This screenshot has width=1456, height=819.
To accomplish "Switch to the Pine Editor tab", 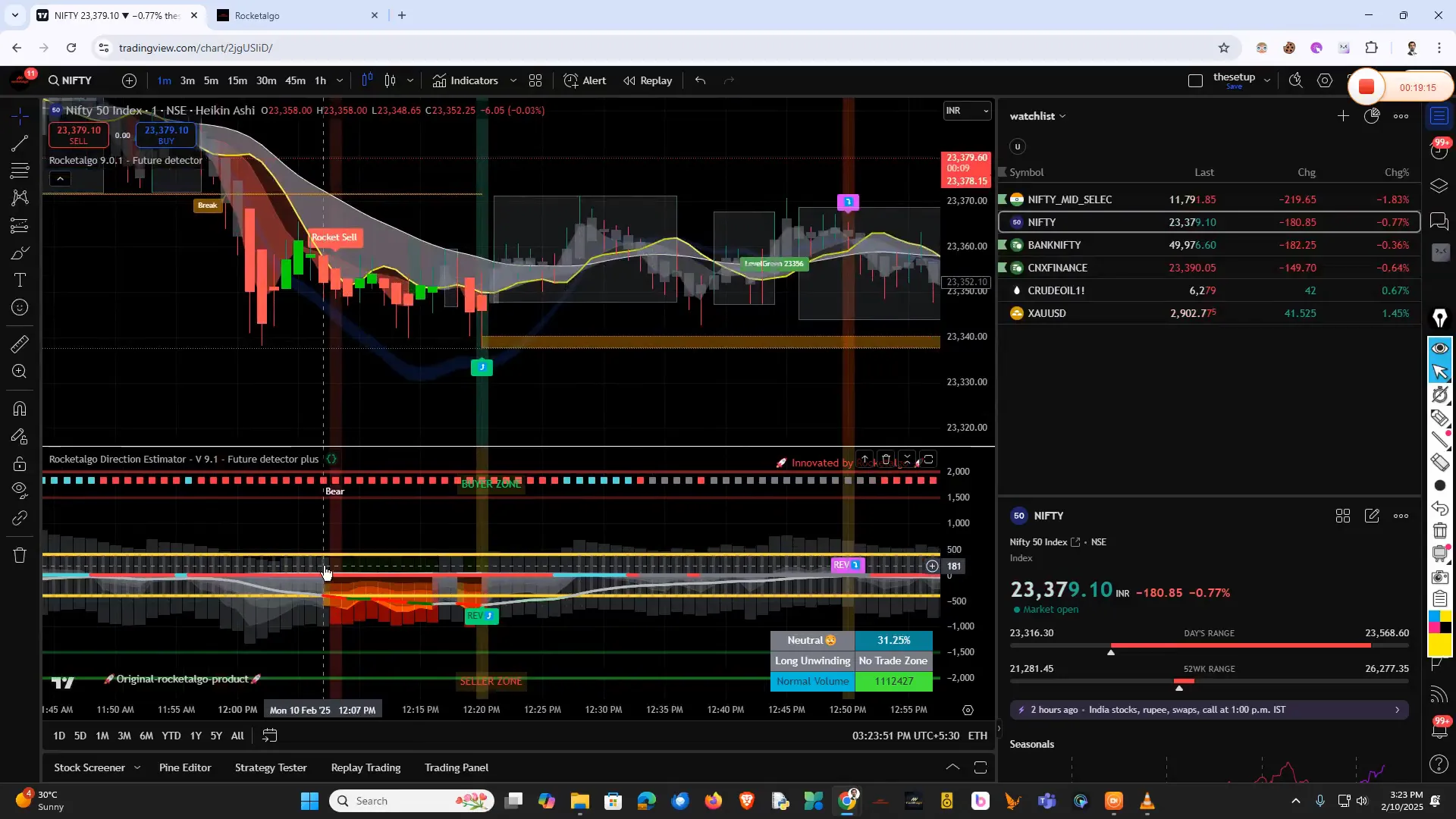I will click(x=184, y=767).
